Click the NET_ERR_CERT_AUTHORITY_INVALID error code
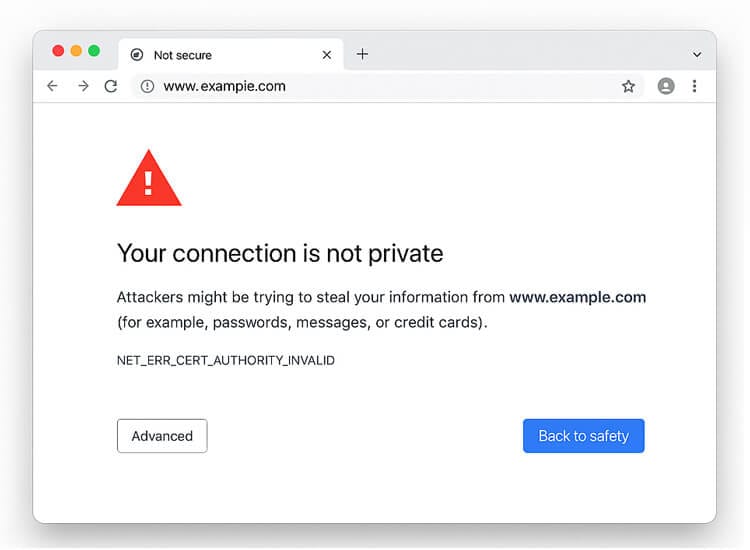Screen dimensions: 750x550 [226, 360]
